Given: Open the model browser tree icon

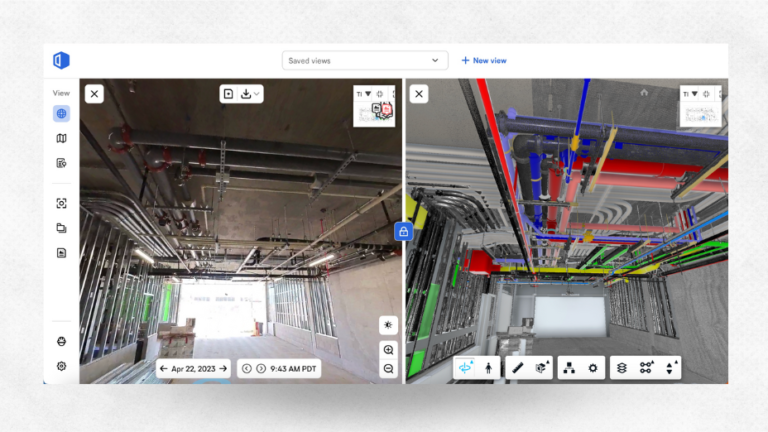Looking at the screenshot, I should [x=569, y=368].
